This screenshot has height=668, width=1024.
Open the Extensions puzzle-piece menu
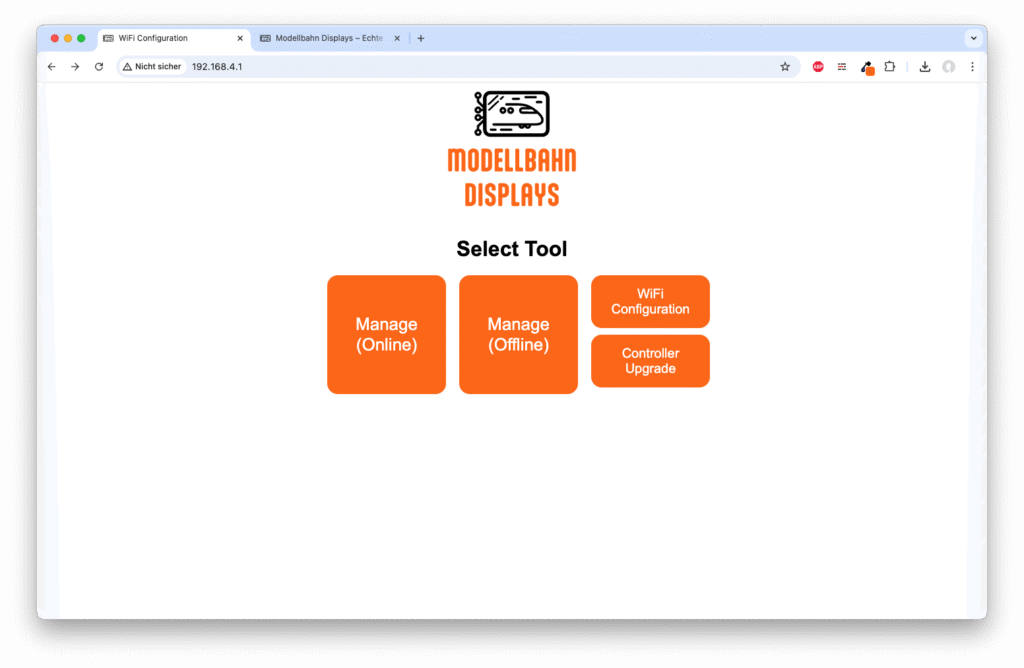point(889,67)
